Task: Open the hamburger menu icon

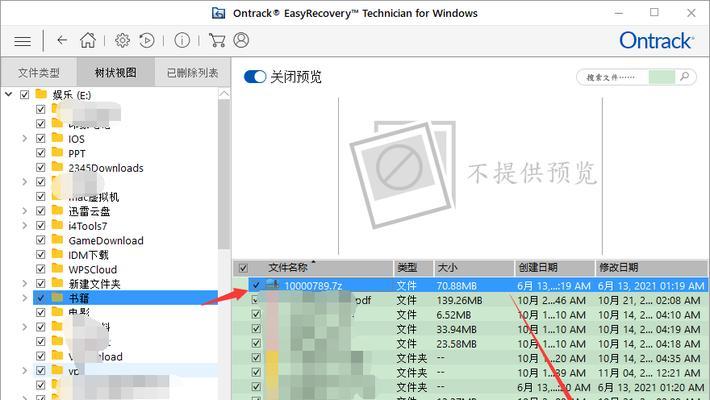Action: click(22, 41)
